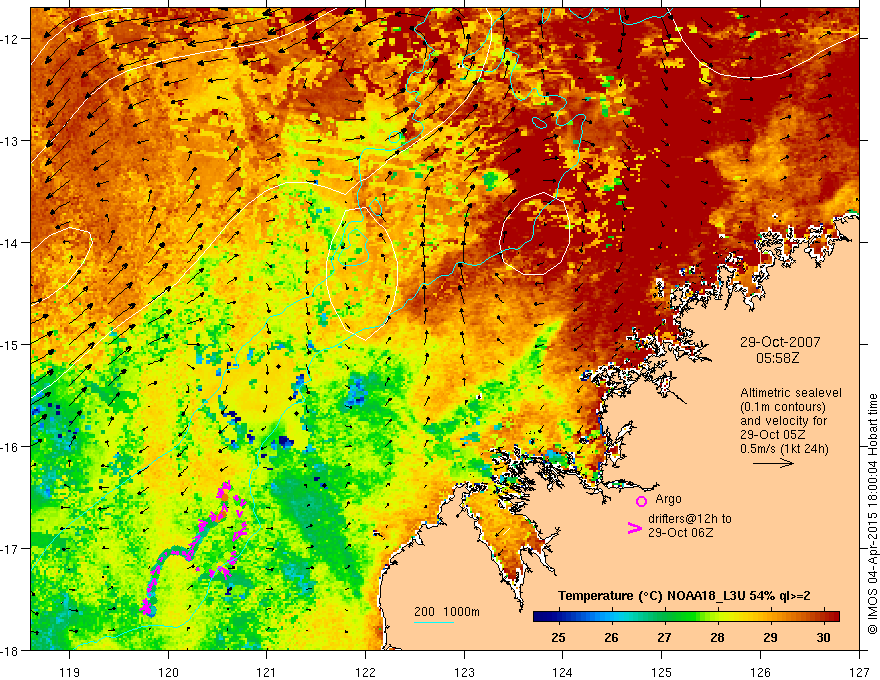The height and width of the screenshot is (680, 880).
Task: Click the 28 value on temperature scale
Action: click(717, 638)
